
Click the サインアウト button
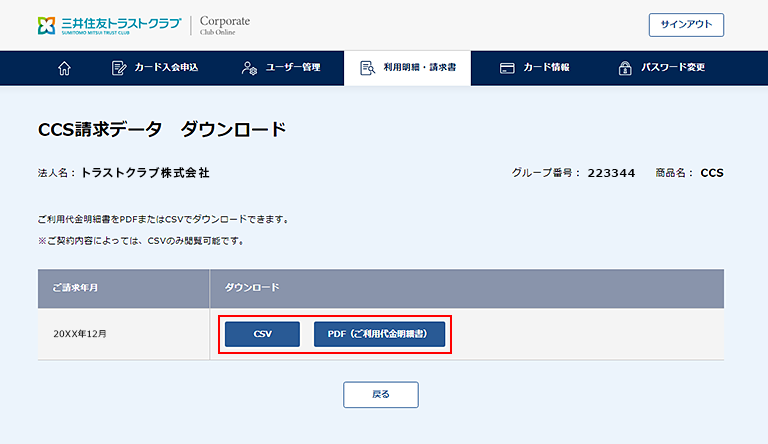[x=686, y=25]
